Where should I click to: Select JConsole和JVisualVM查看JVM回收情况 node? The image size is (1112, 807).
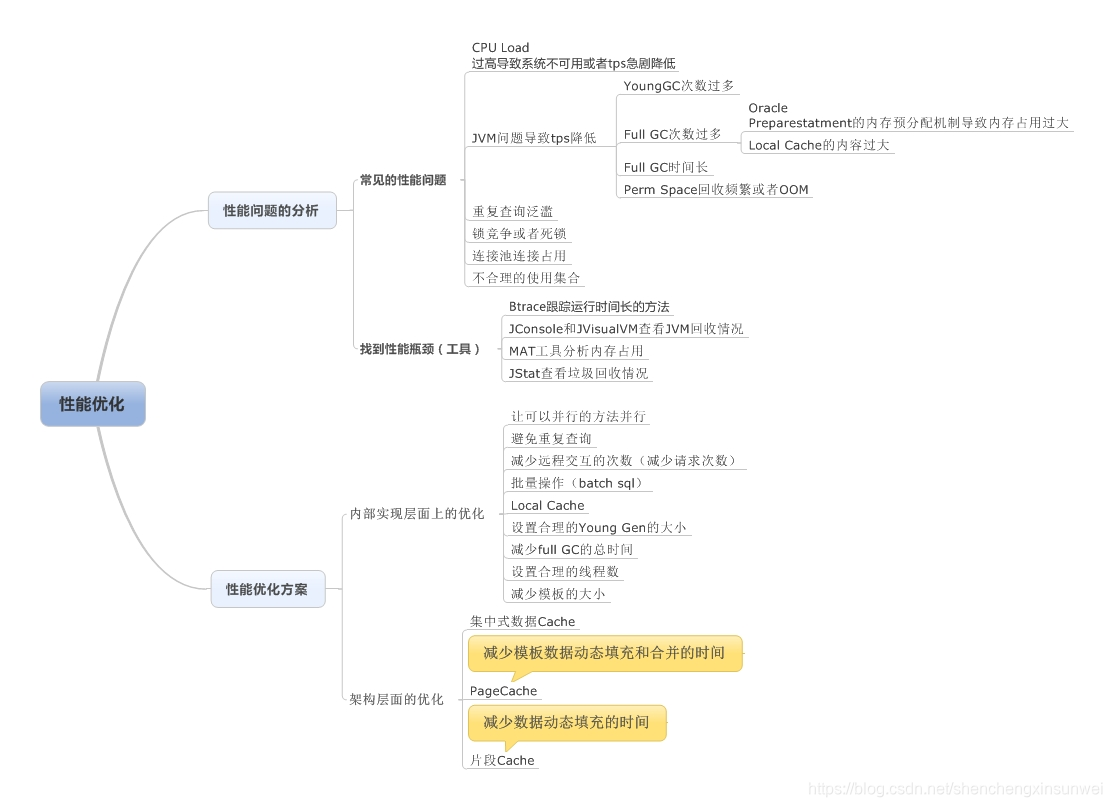[x=626, y=328]
